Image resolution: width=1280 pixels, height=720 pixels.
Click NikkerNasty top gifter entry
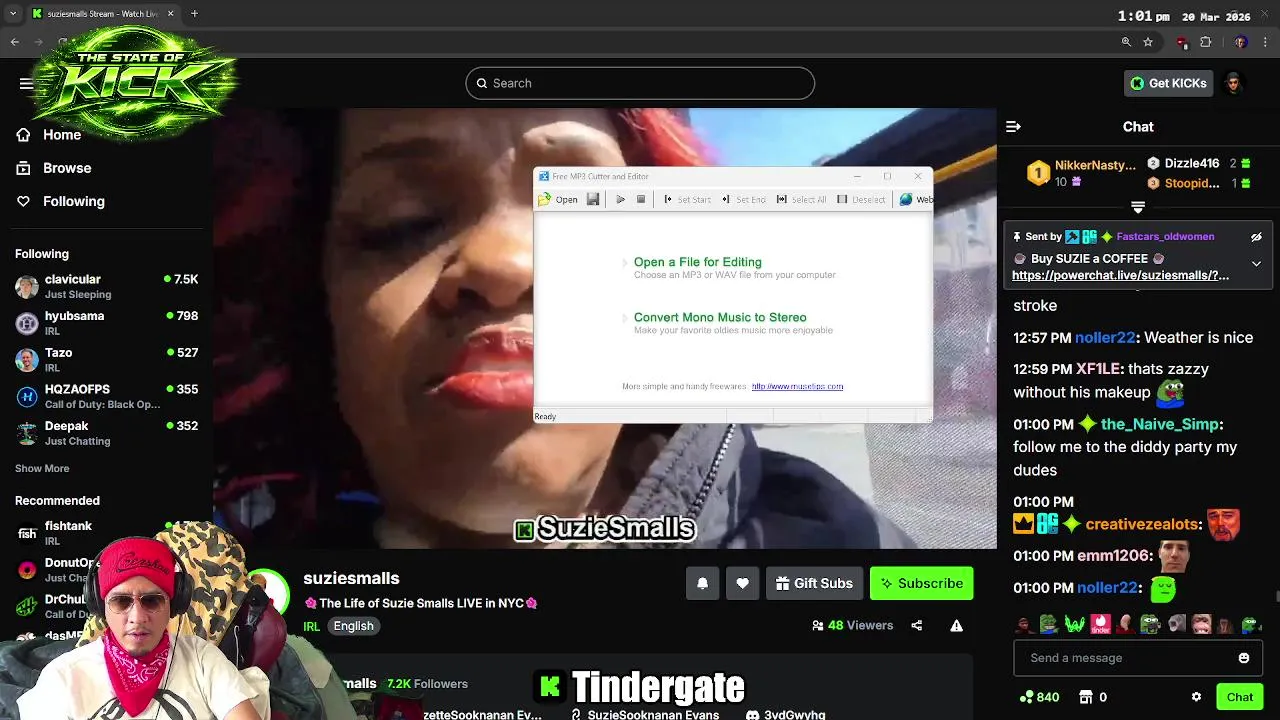tap(1083, 173)
